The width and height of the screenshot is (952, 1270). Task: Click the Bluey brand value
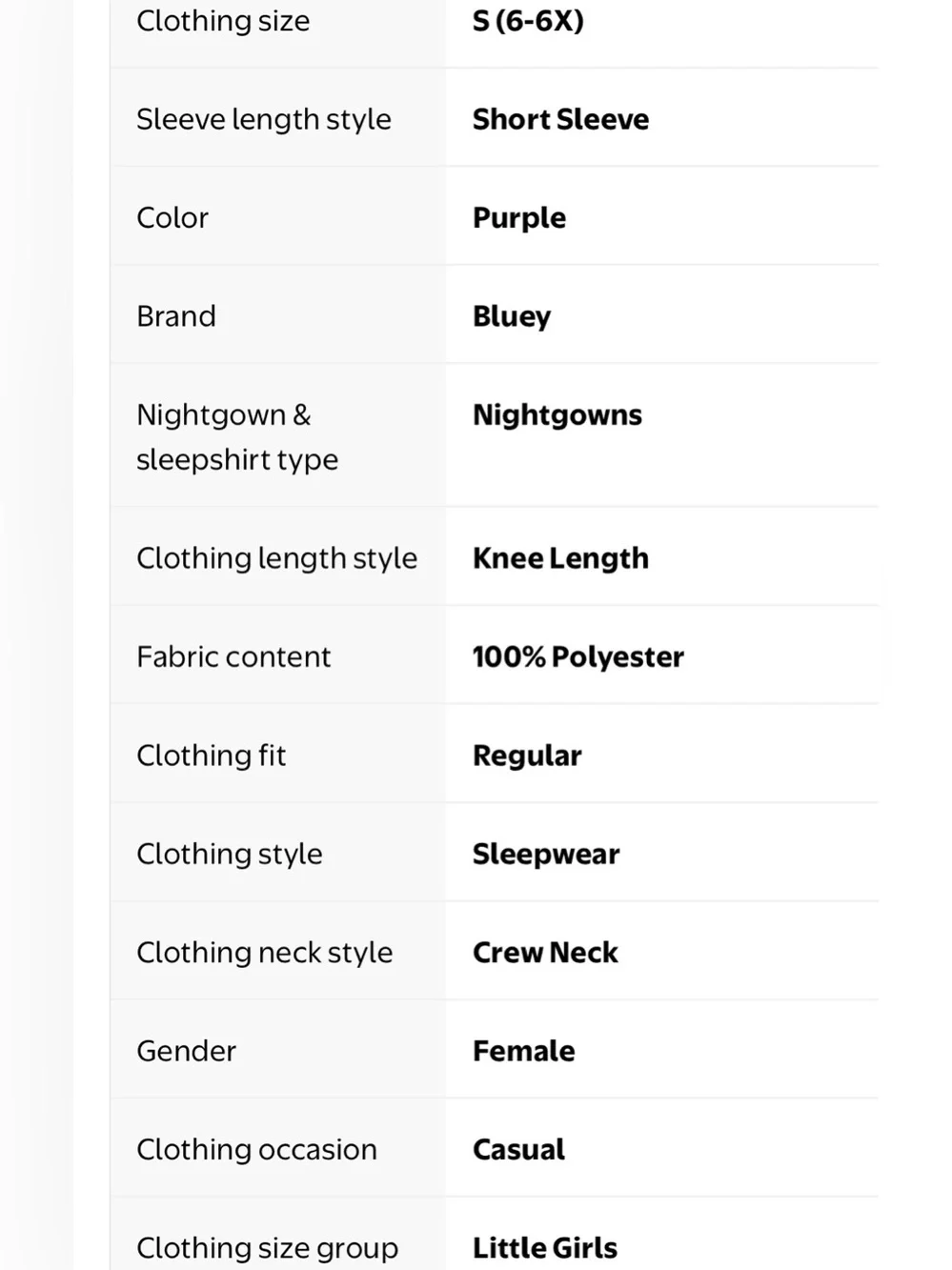pos(512,316)
